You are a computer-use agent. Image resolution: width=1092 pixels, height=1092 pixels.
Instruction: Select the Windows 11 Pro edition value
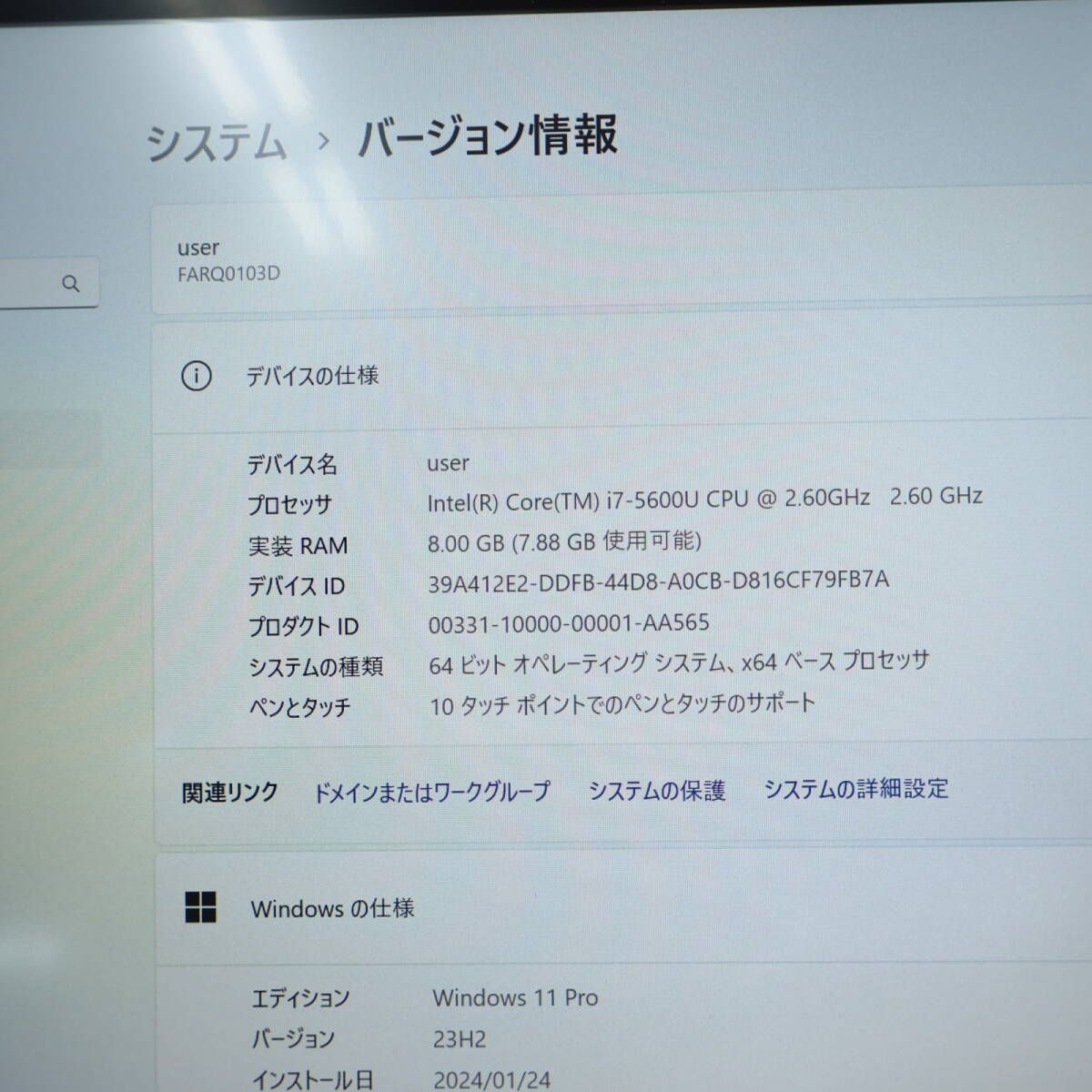pyautogui.click(x=515, y=997)
